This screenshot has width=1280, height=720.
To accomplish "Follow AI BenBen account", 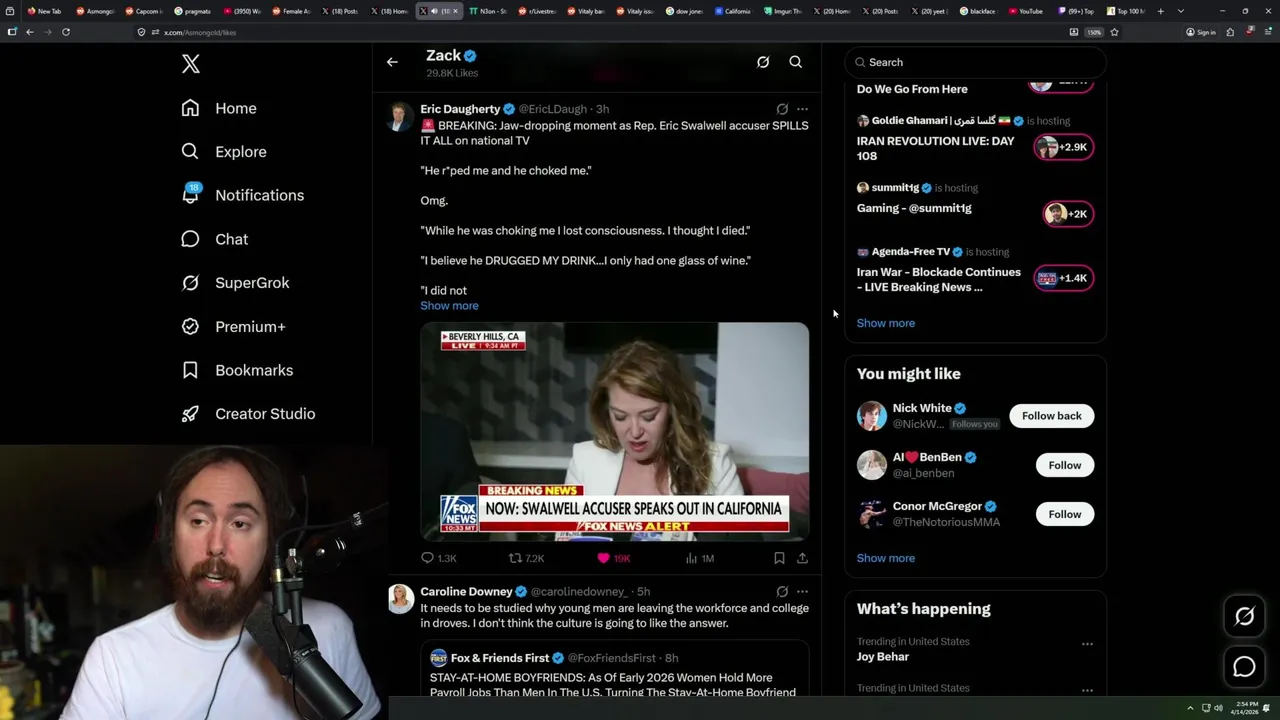I will click(1064, 465).
